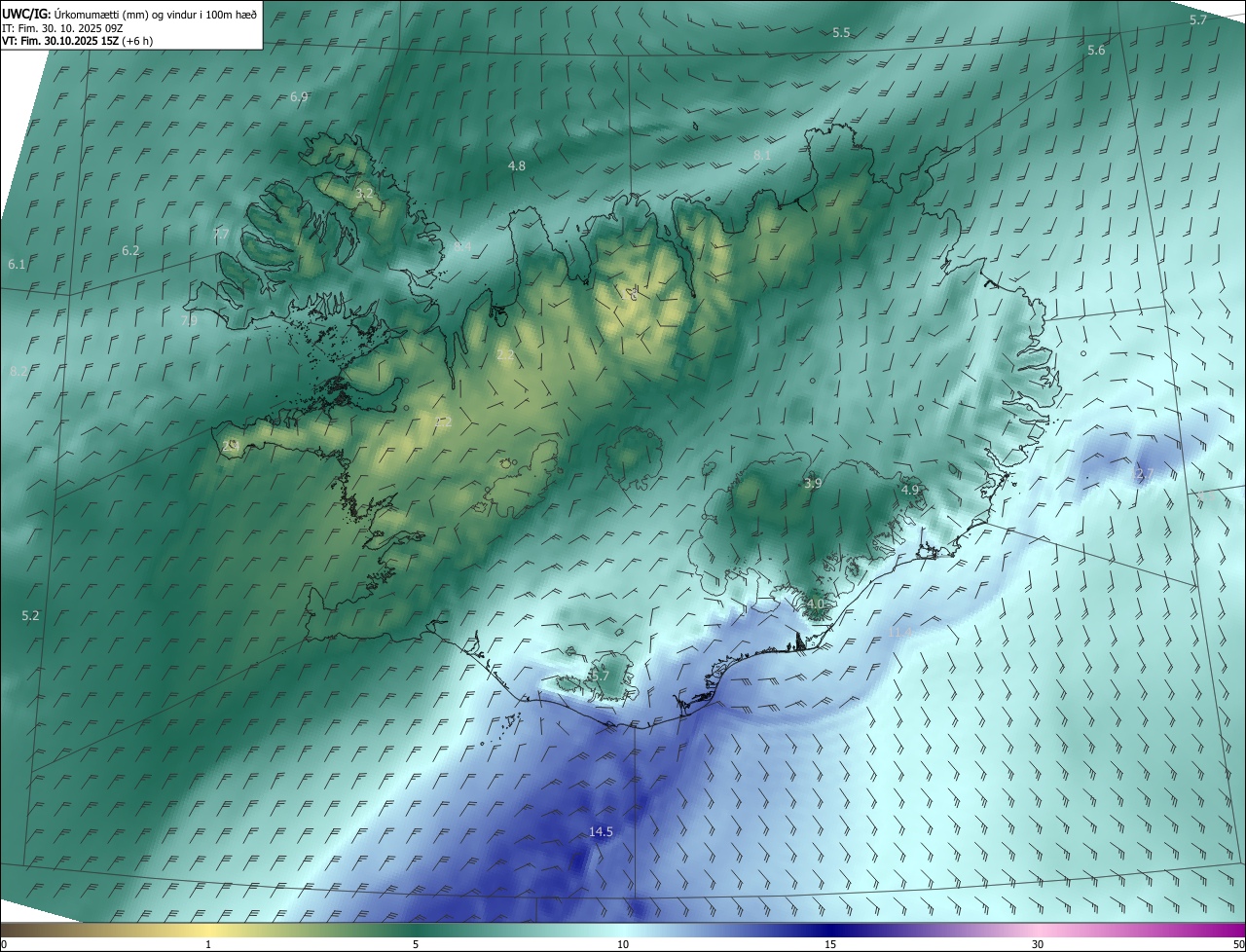Click the UWC/IG title text in header box
This screenshot has width=1246, height=952.
pos(26,14)
